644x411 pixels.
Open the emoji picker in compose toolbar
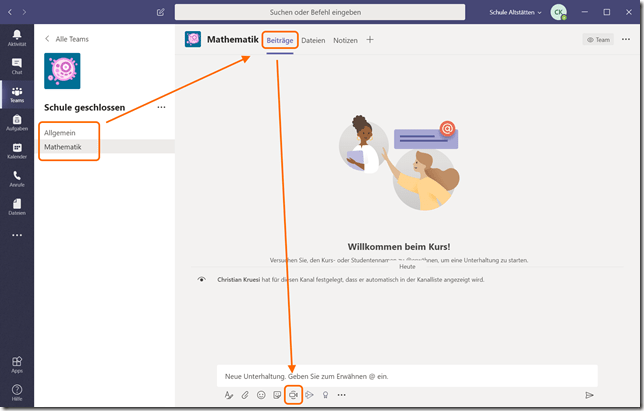261,395
